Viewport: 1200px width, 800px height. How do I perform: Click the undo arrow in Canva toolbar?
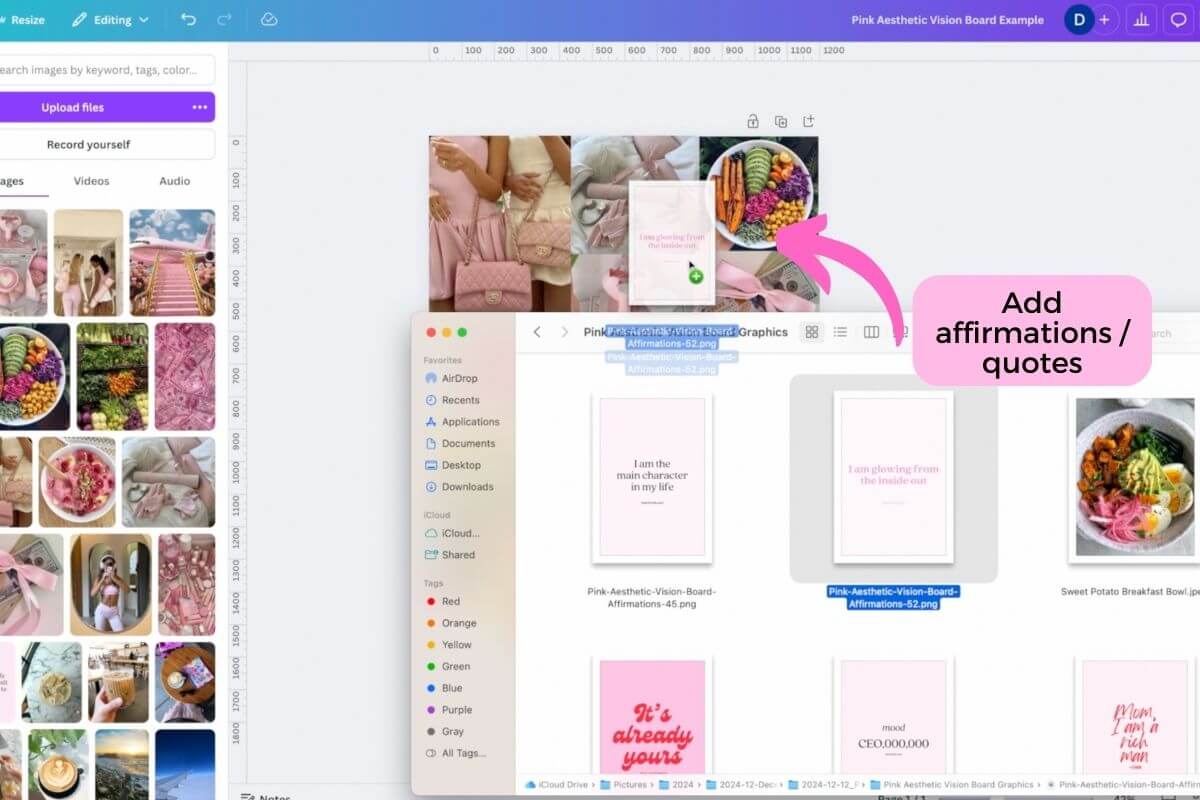click(189, 19)
